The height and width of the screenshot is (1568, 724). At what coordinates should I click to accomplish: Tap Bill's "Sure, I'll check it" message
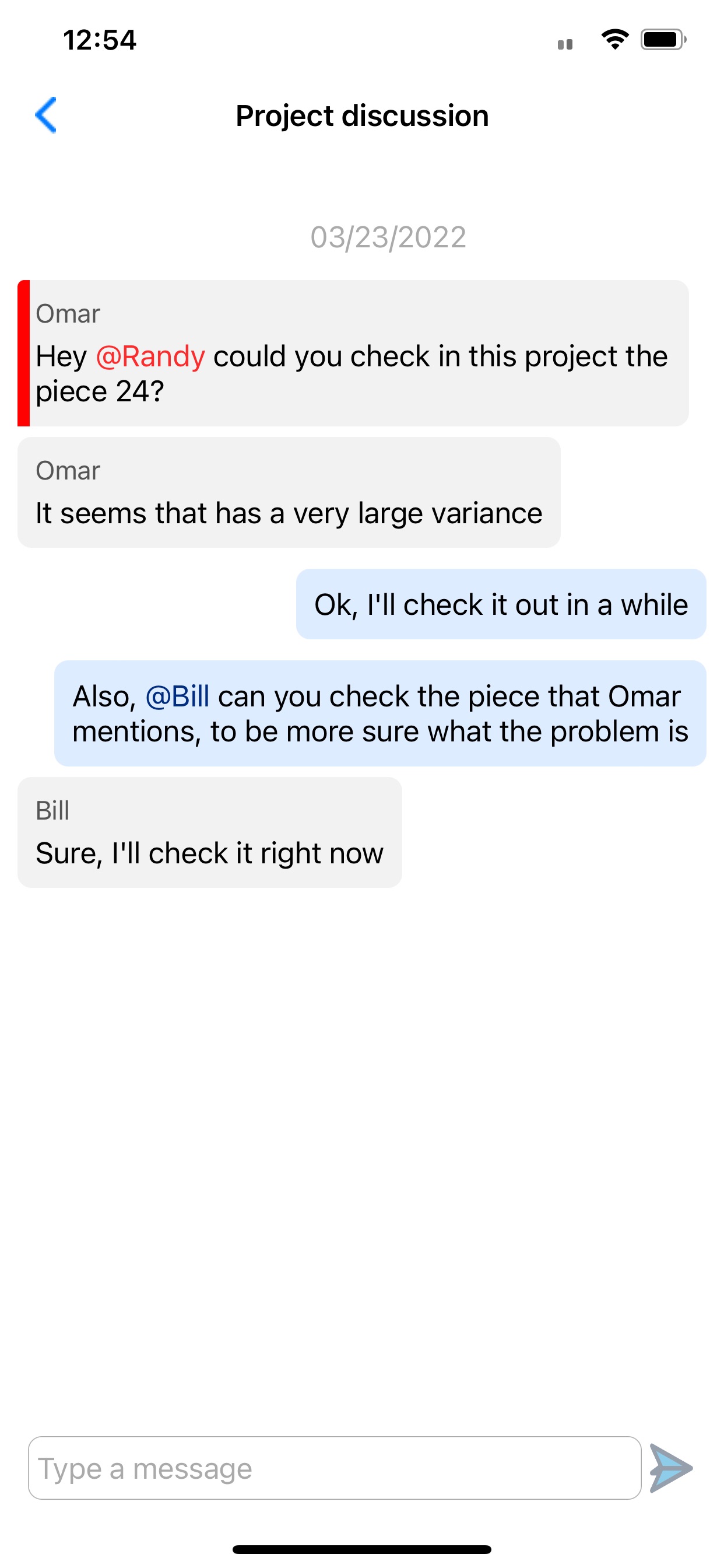[209, 832]
